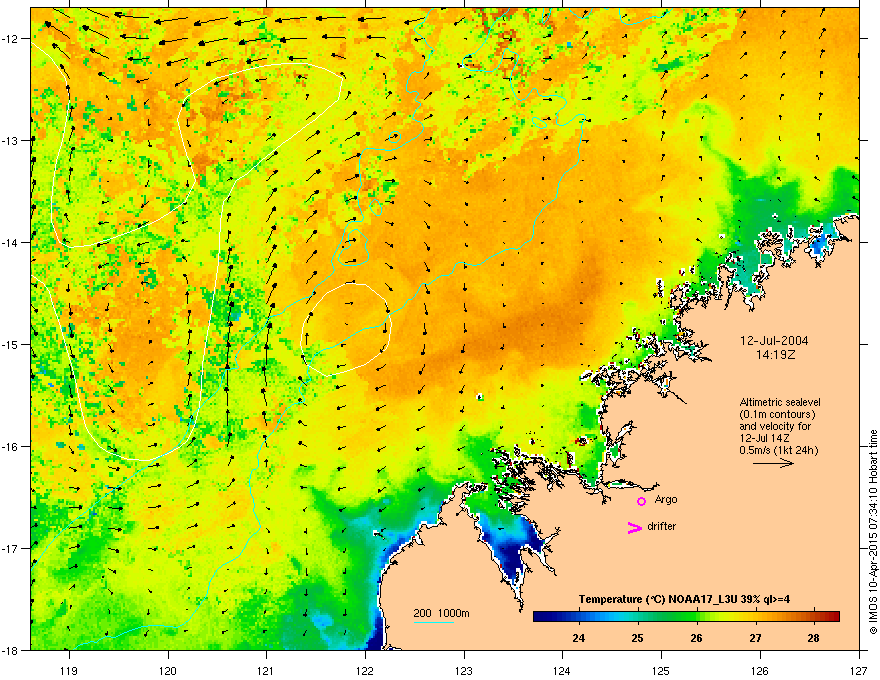Click the longitude axis label '119'

(x=69, y=670)
